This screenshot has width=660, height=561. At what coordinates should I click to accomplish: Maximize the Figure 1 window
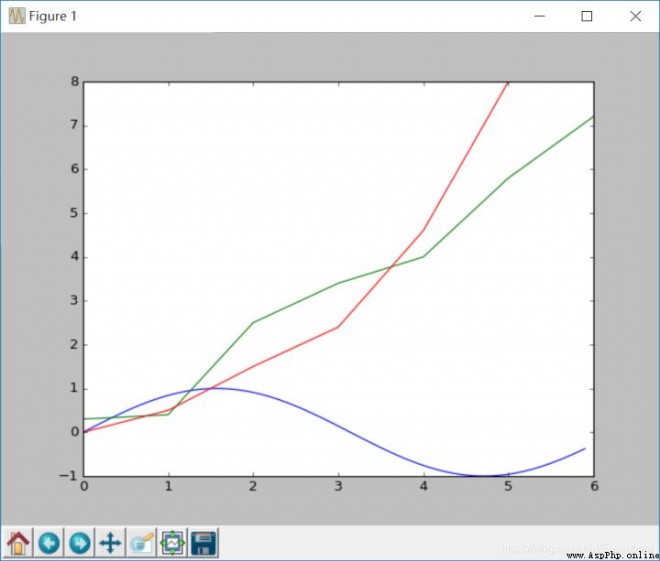[587, 16]
